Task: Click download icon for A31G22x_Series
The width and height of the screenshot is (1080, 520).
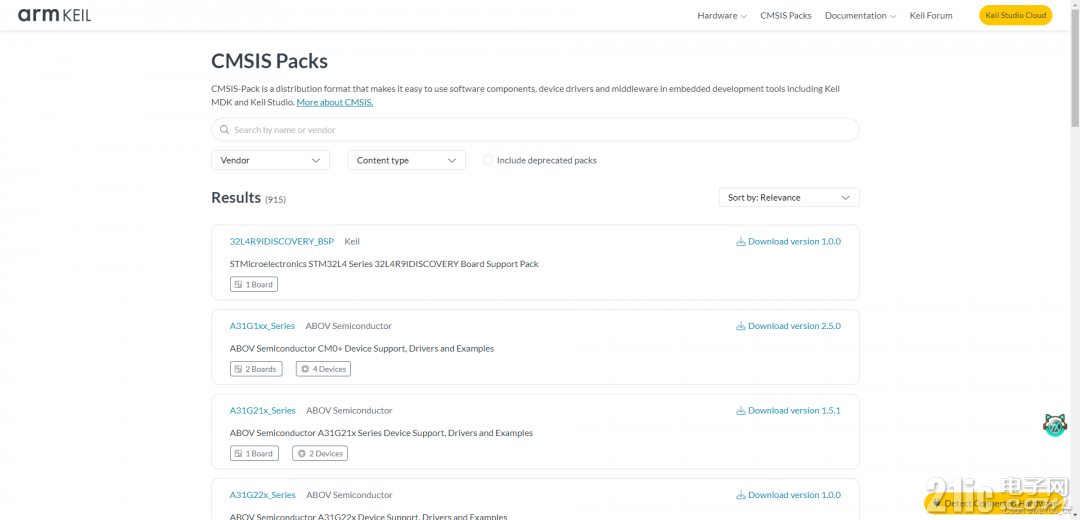Action: click(741, 495)
